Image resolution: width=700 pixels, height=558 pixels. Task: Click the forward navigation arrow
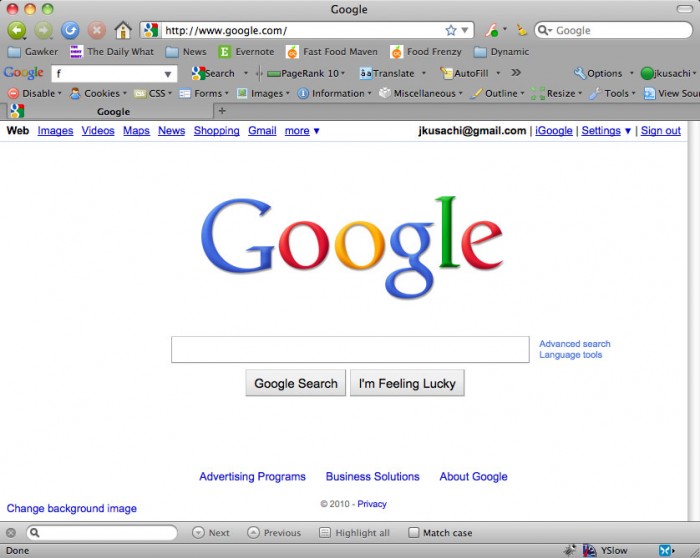tap(43, 30)
